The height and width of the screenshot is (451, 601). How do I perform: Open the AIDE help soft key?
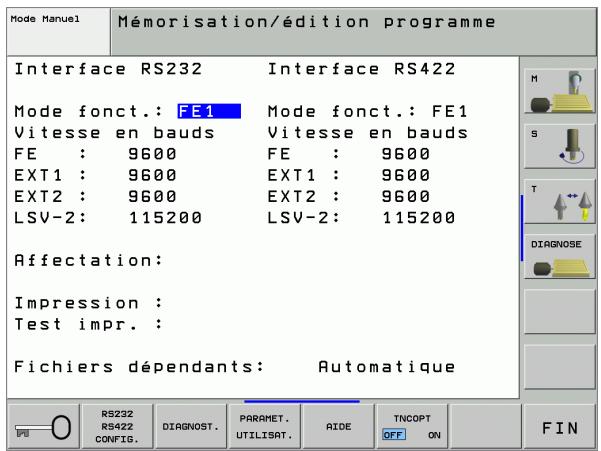pos(338,426)
